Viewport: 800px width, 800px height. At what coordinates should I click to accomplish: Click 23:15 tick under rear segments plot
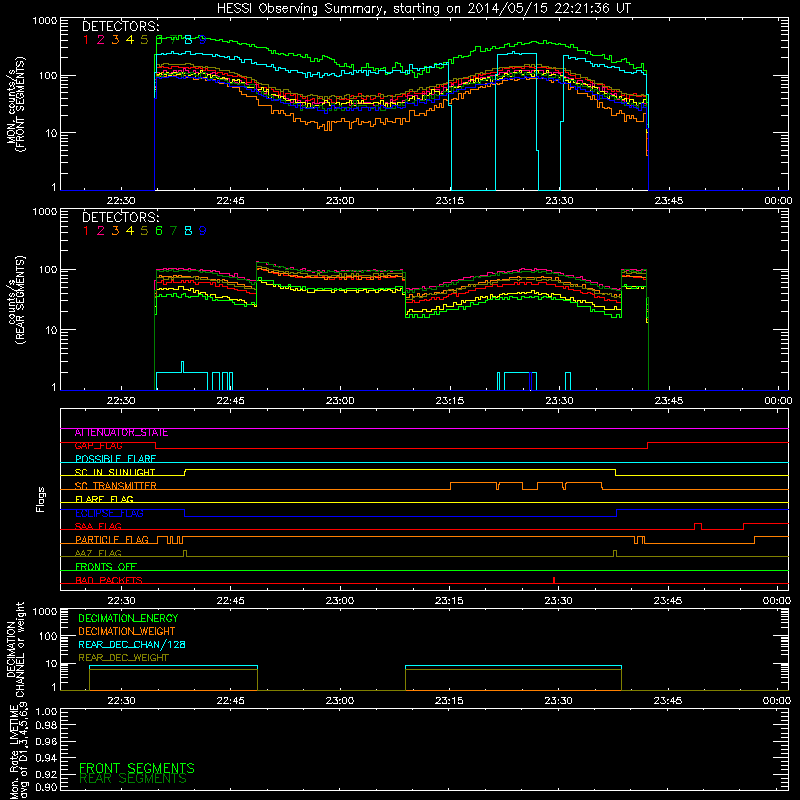click(x=450, y=401)
